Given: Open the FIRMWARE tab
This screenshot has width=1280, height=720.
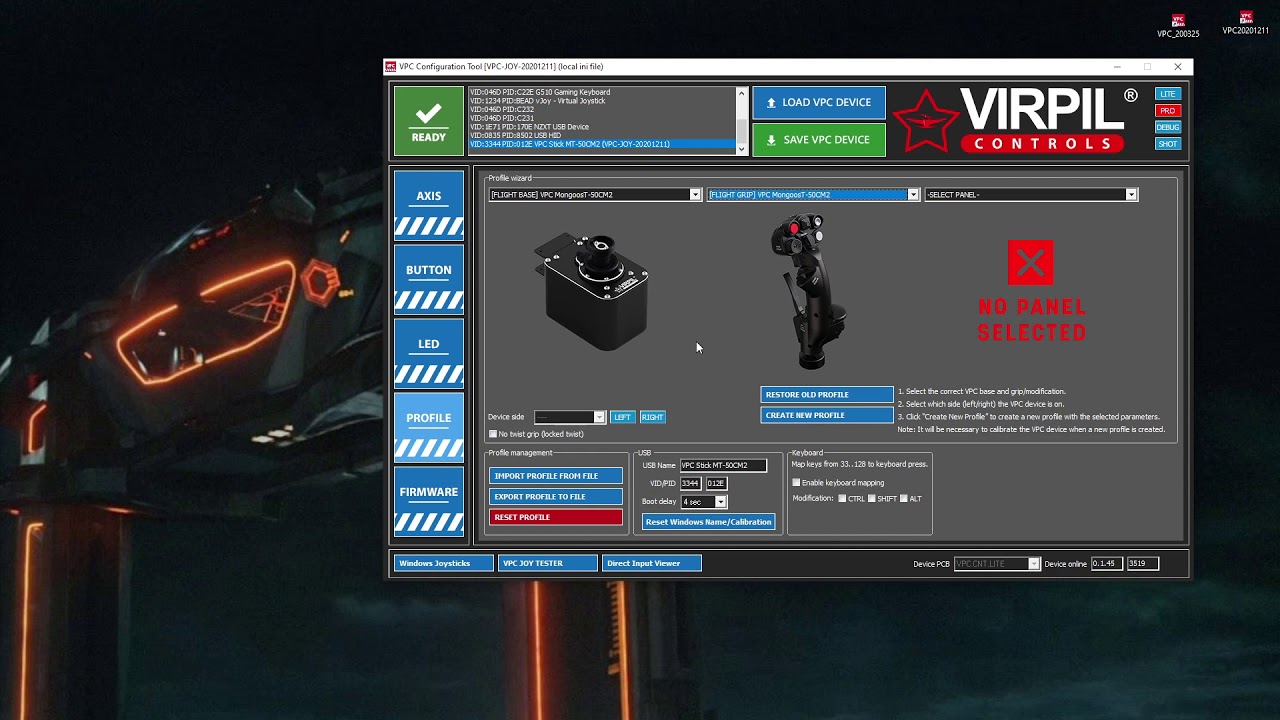Looking at the screenshot, I should click(429, 501).
